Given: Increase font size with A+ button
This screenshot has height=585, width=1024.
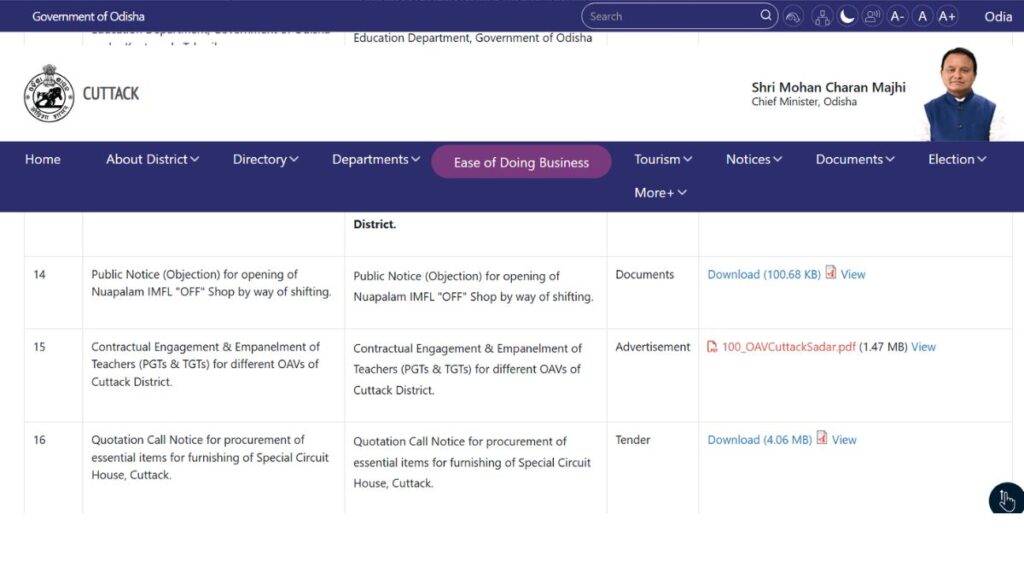Looking at the screenshot, I should pos(947,16).
